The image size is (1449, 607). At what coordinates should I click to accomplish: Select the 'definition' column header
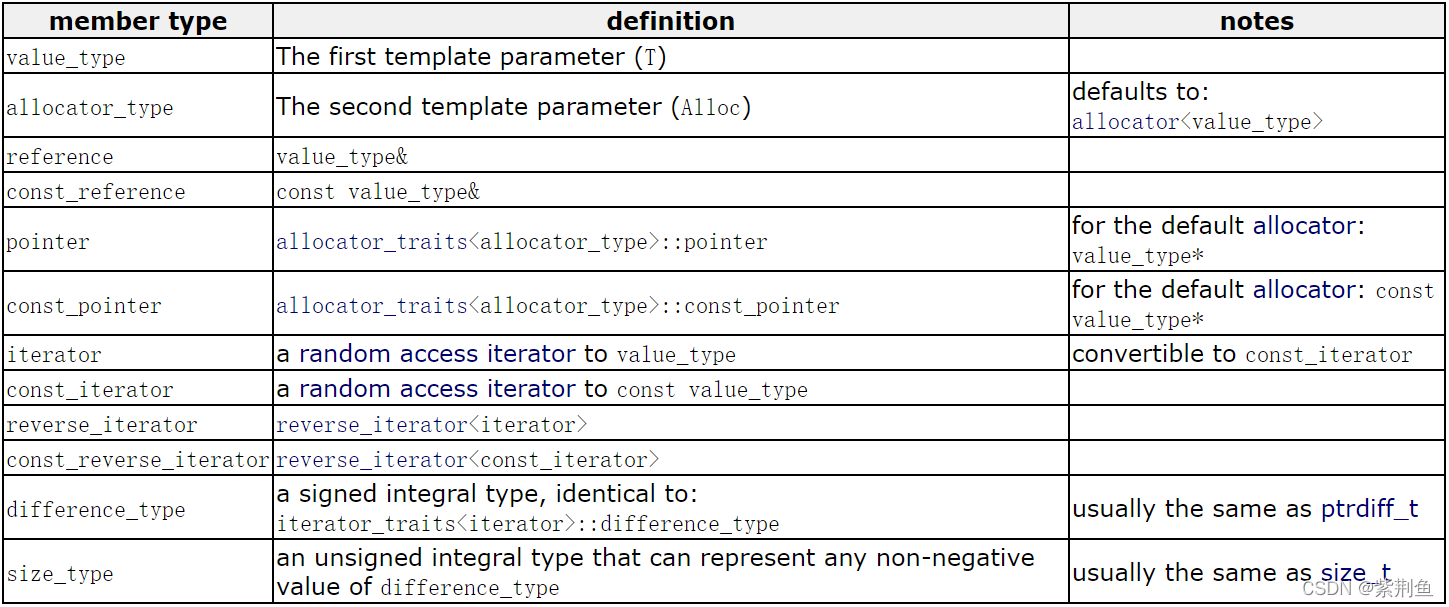(x=671, y=21)
